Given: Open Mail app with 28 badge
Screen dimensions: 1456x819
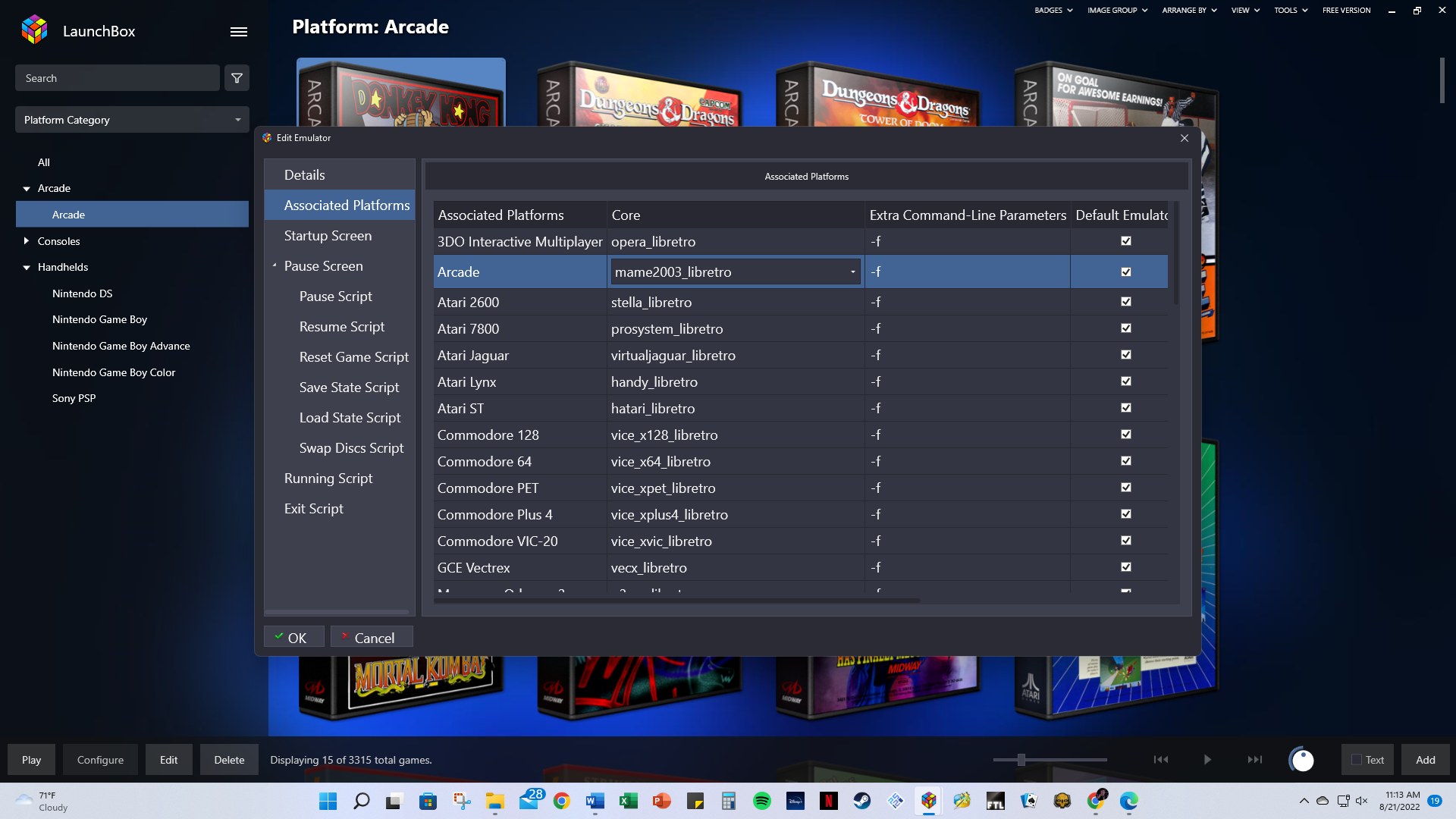Looking at the screenshot, I should (531, 799).
